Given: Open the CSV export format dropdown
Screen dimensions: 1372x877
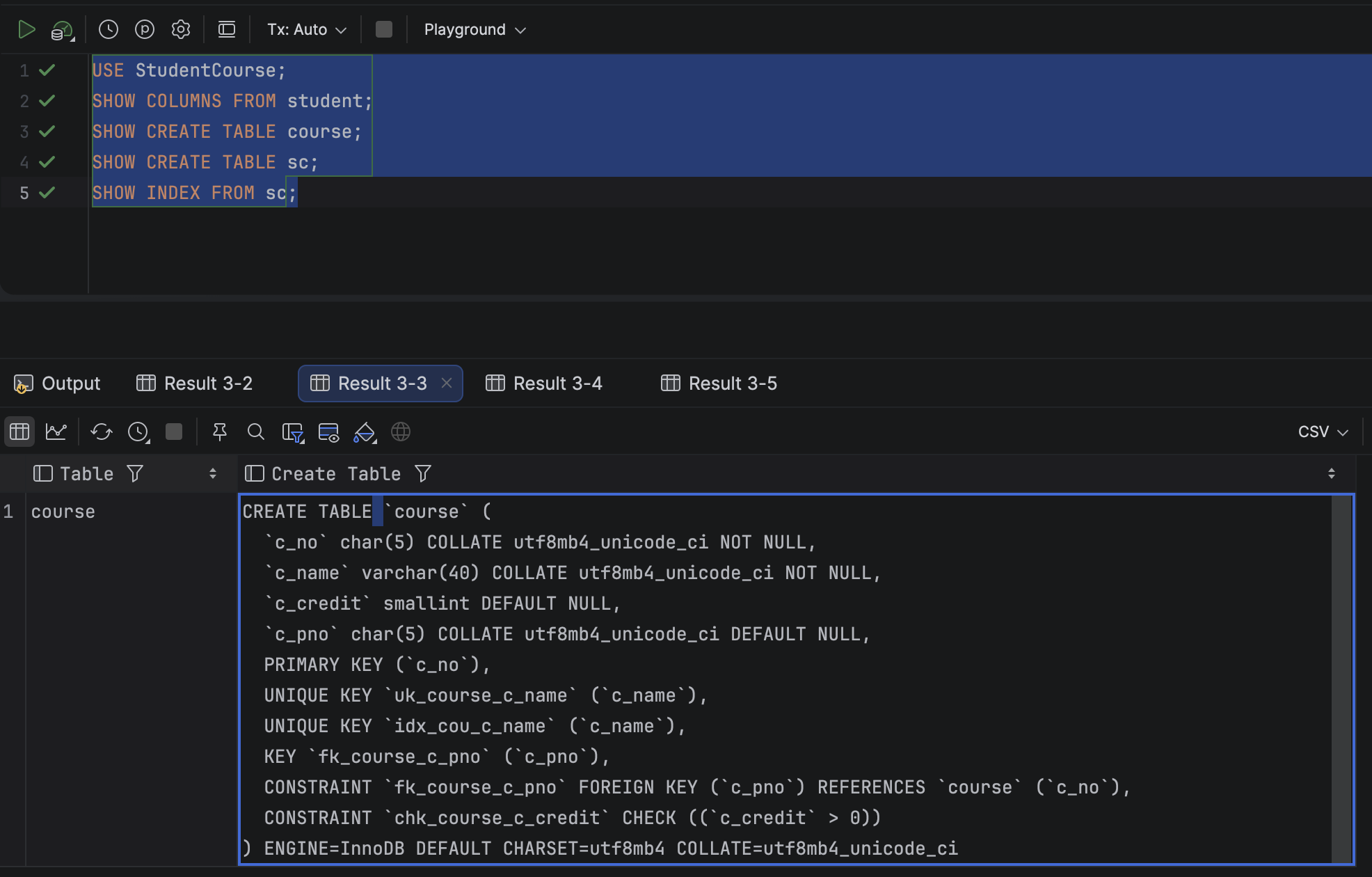Looking at the screenshot, I should (1323, 432).
